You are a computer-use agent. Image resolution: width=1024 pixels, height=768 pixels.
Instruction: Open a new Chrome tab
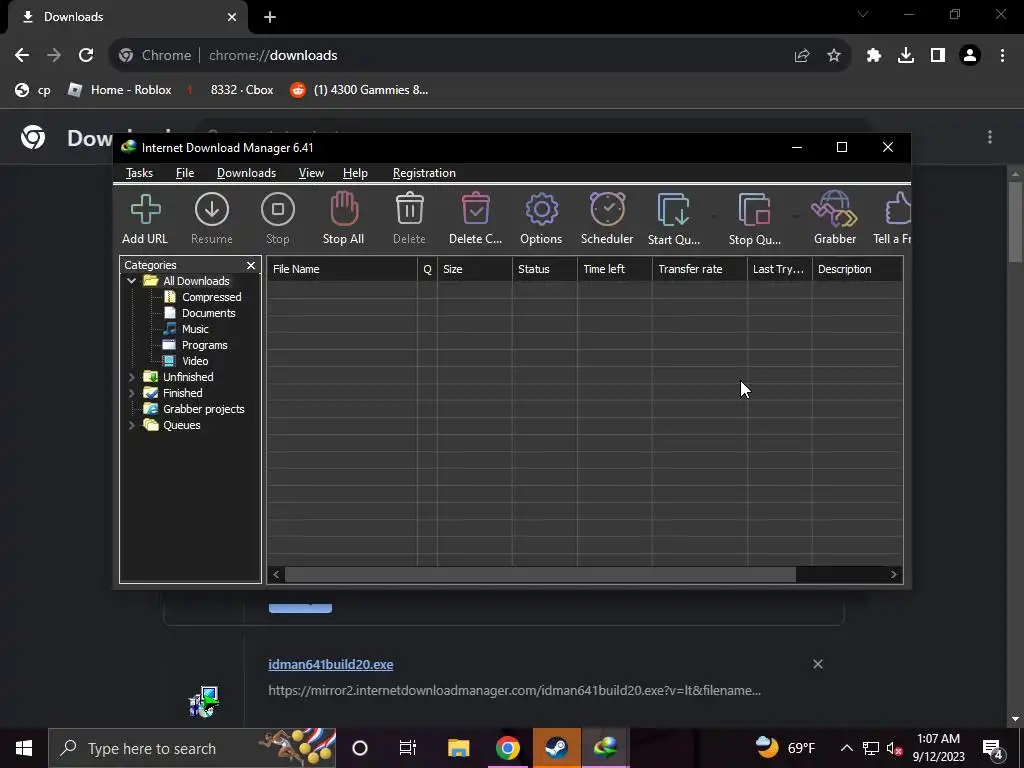coord(270,18)
